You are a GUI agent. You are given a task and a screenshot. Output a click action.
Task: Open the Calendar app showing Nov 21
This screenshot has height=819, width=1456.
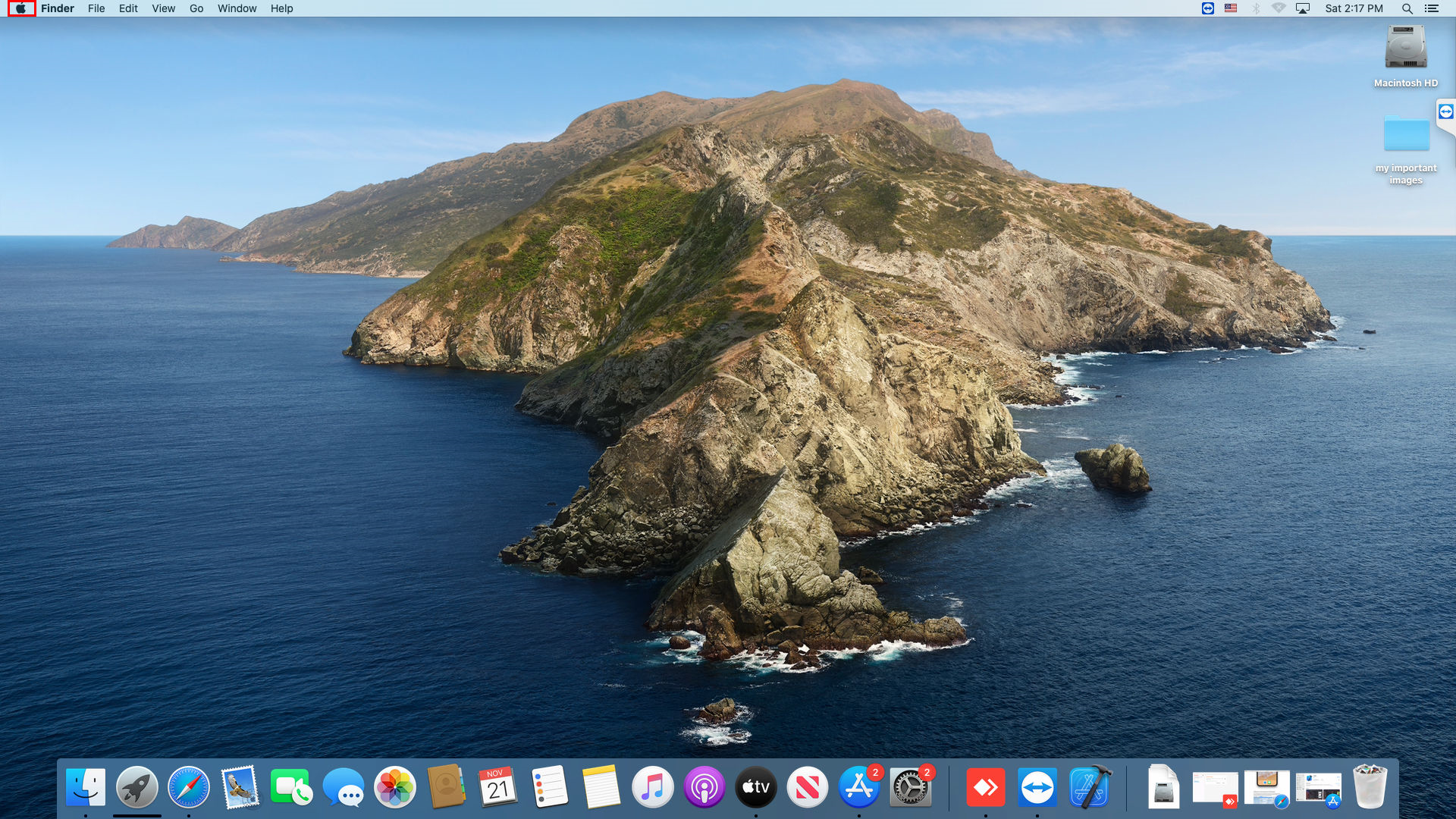tap(497, 787)
